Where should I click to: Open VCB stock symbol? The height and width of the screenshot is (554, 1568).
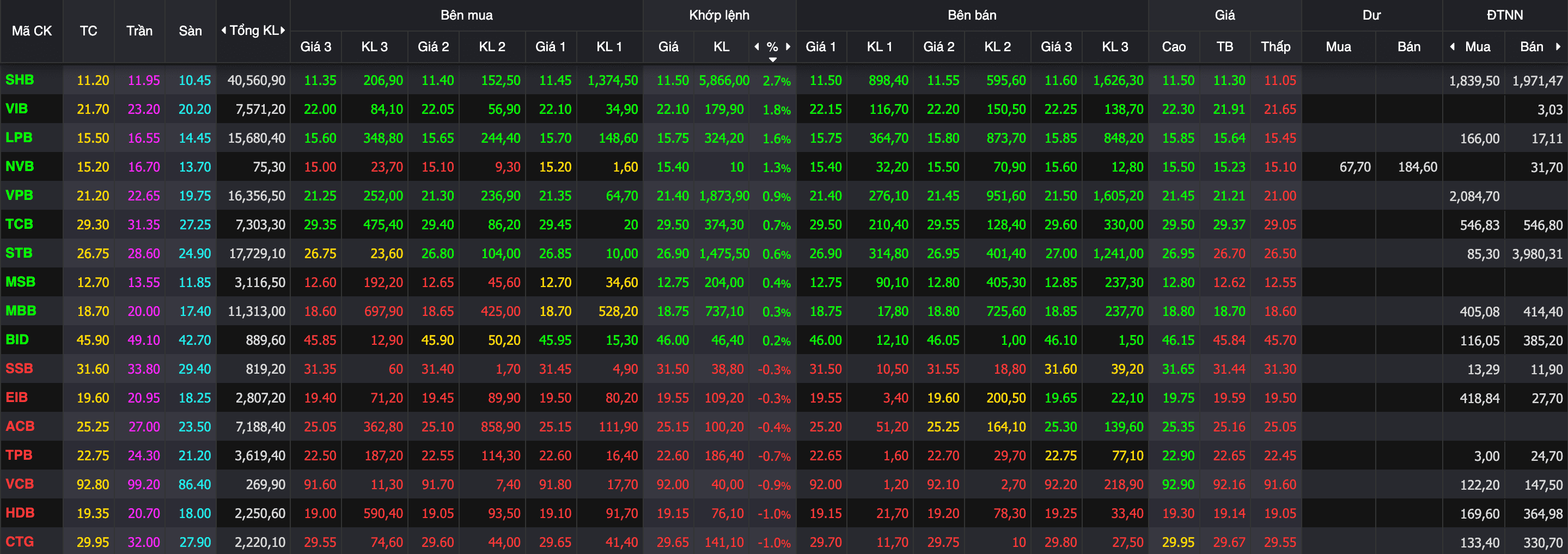click(x=20, y=484)
